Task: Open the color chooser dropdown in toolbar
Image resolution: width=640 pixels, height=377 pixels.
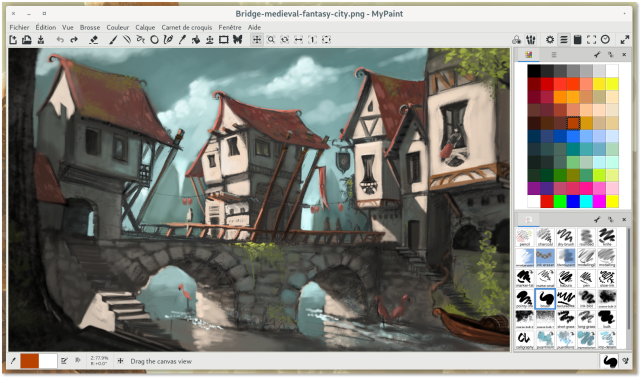Action: pos(517,40)
